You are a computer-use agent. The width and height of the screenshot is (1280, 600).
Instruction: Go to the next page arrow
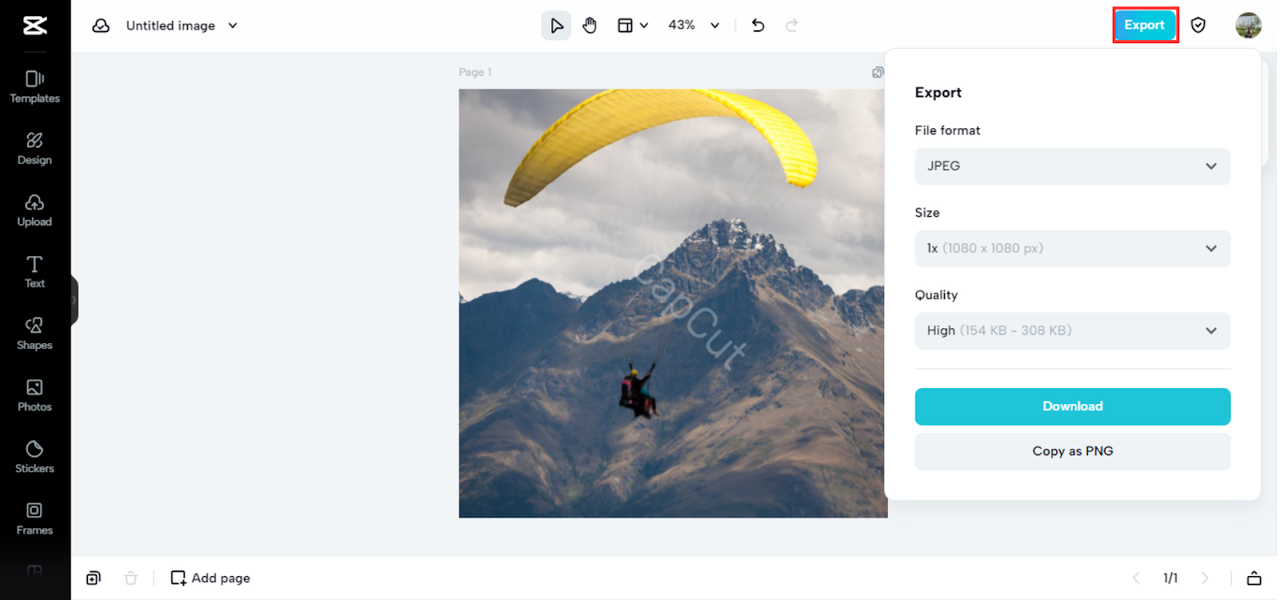click(x=1205, y=578)
